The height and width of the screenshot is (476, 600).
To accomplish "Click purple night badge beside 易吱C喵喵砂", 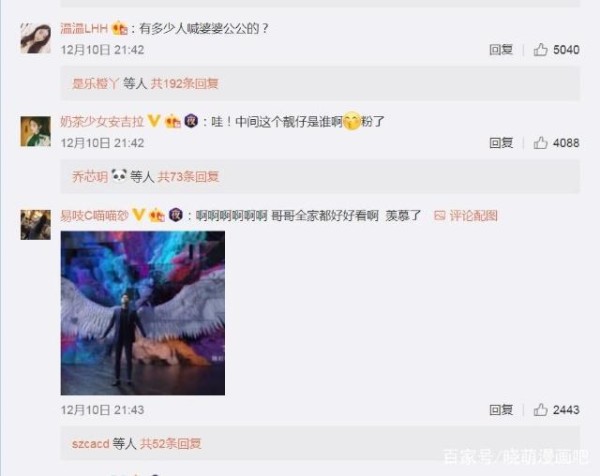I will click(x=176, y=215).
